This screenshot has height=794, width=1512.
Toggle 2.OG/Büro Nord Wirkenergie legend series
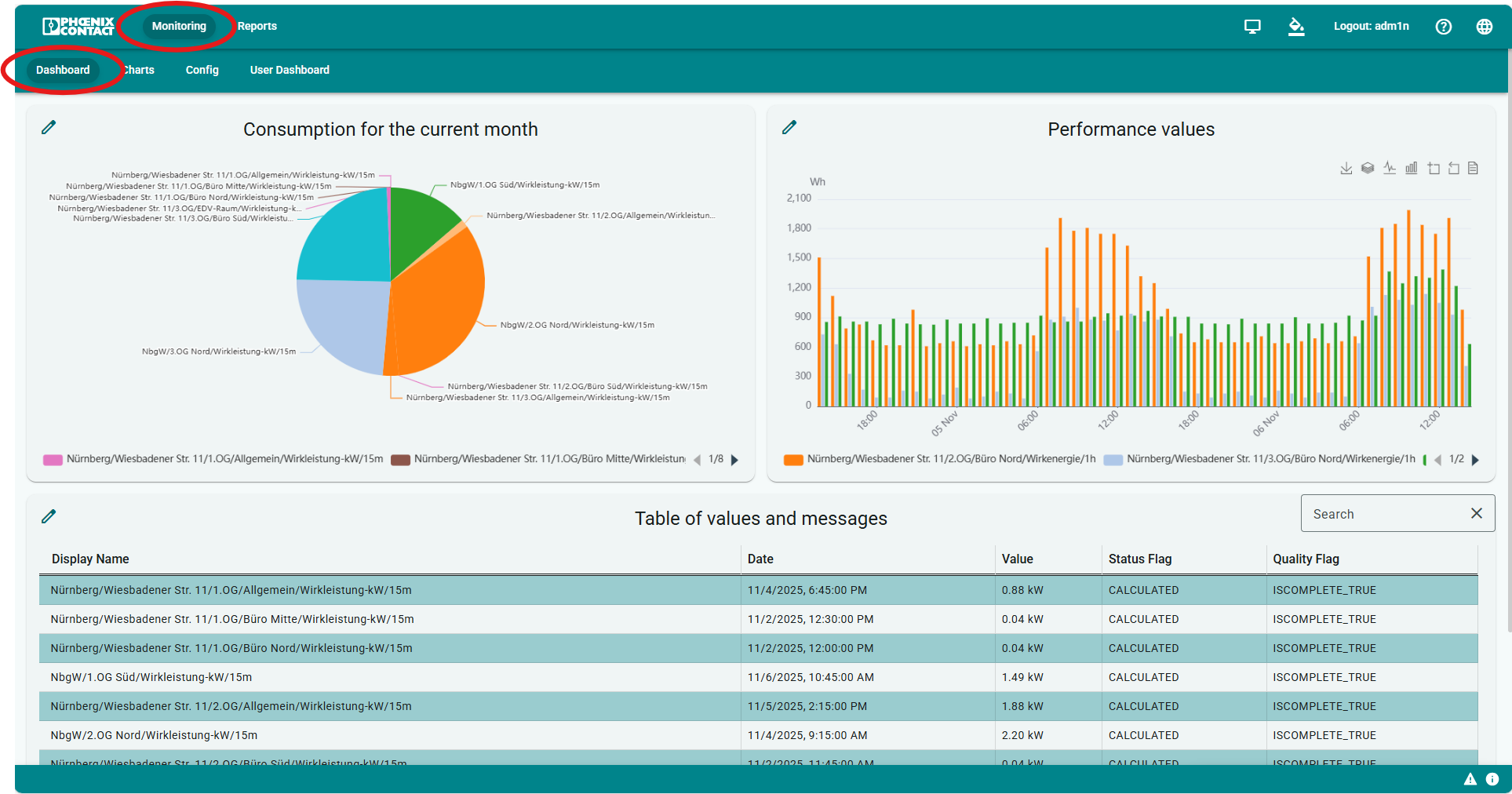[940, 459]
